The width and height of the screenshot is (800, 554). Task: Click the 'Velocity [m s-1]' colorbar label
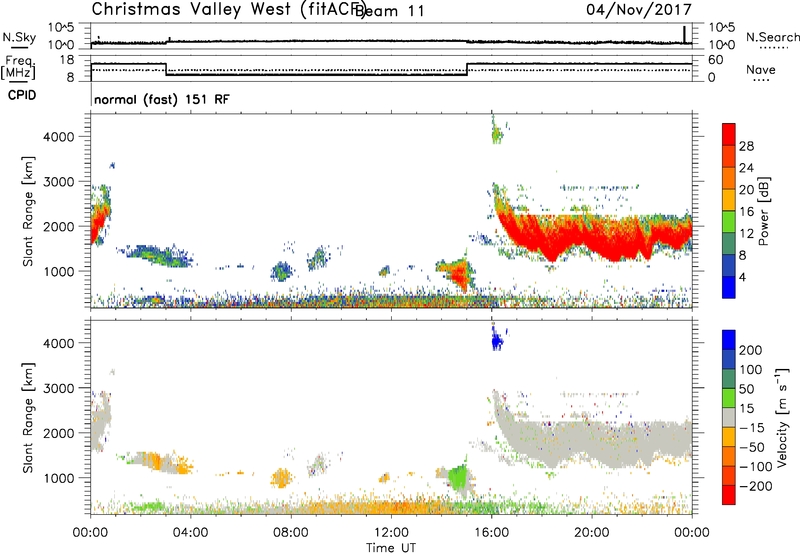(782, 417)
